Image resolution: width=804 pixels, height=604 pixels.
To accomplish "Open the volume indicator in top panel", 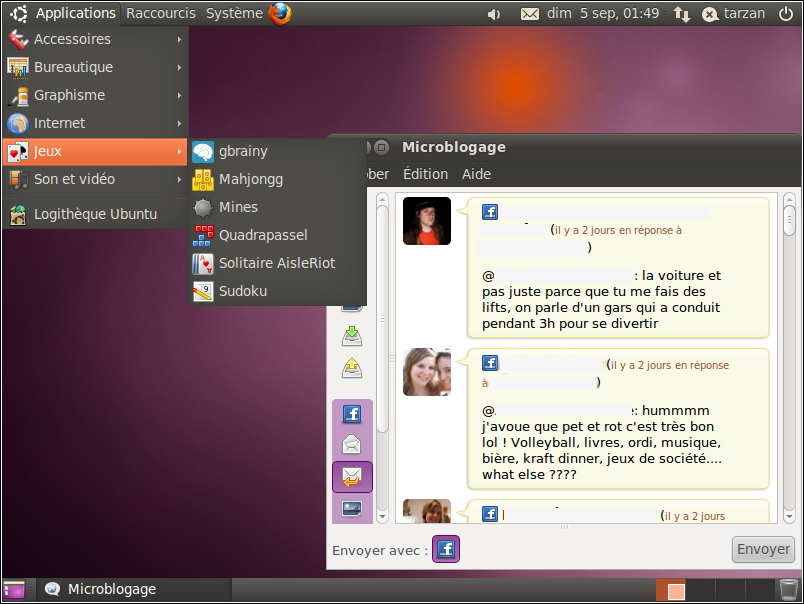I will pos(493,14).
